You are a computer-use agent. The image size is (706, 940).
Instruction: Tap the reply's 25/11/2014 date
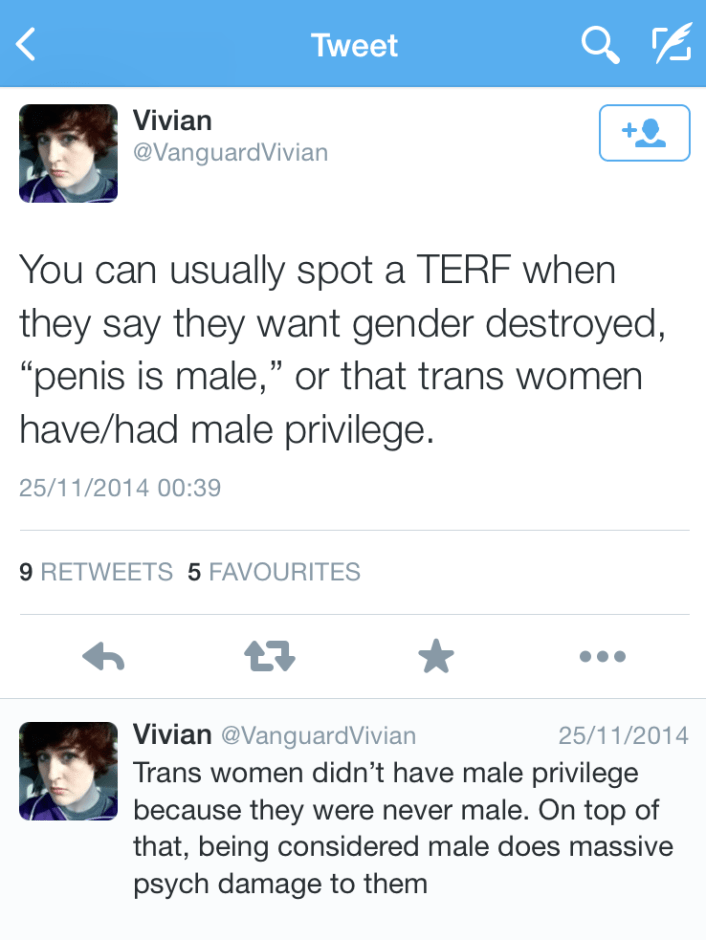coord(623,736)
